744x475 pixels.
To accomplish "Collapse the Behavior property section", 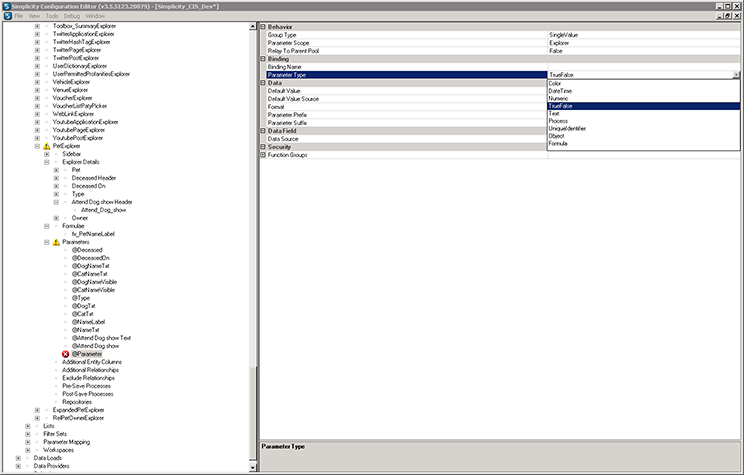I will coord(263,27).
